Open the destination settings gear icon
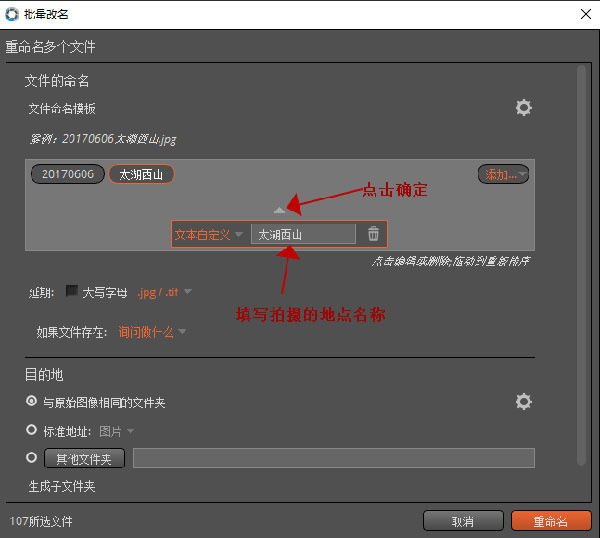 tap(523, 401)
